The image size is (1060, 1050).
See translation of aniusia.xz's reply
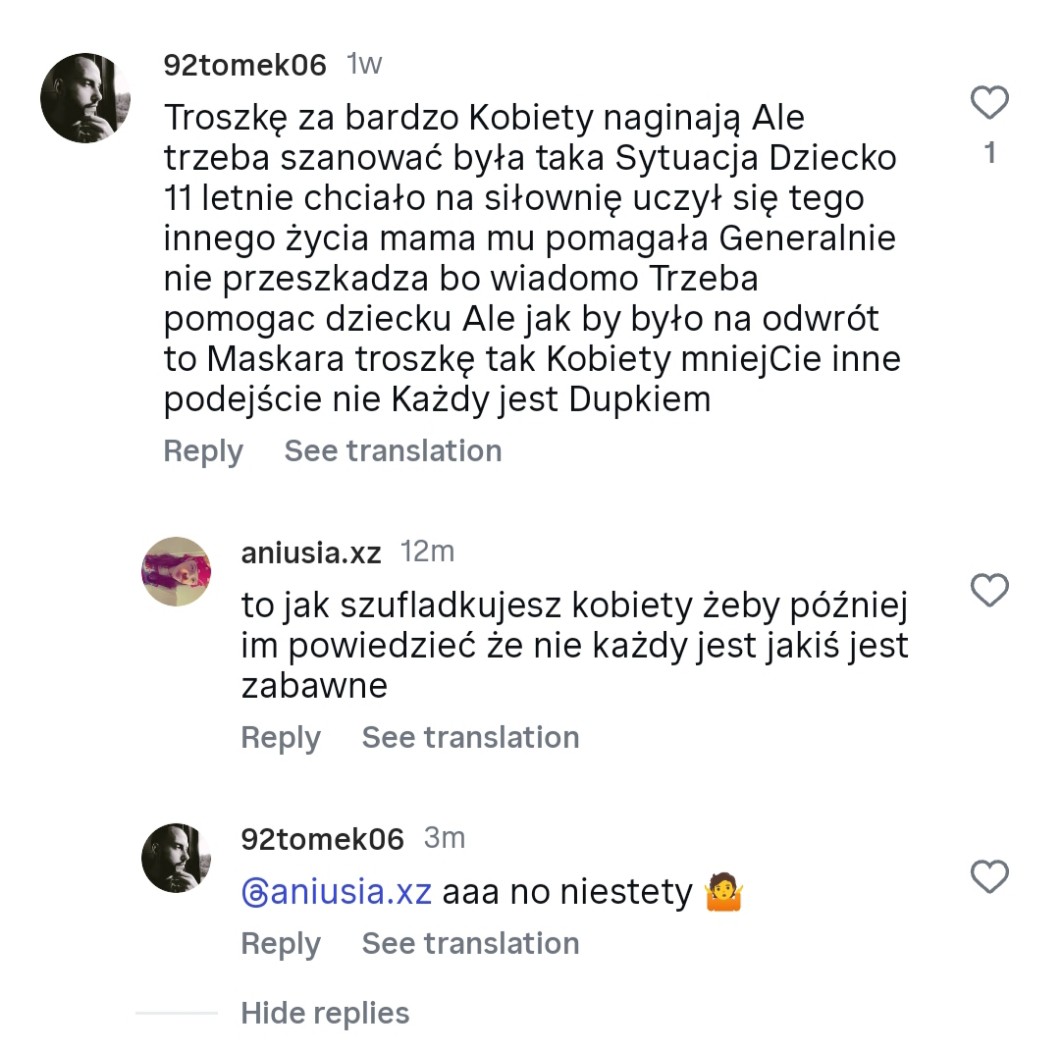coord(470,738)
